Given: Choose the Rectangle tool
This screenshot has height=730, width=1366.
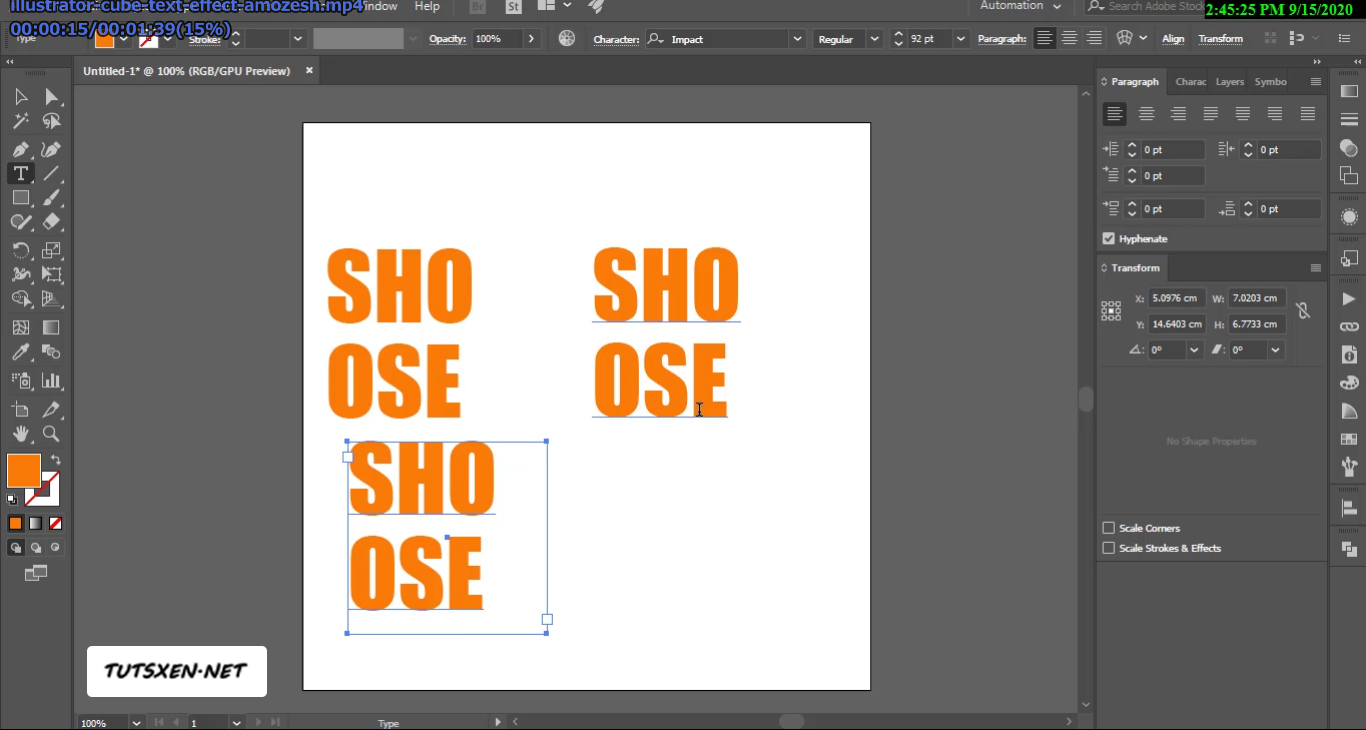Looking at the screenshot, I should click(x=20, y=198).
